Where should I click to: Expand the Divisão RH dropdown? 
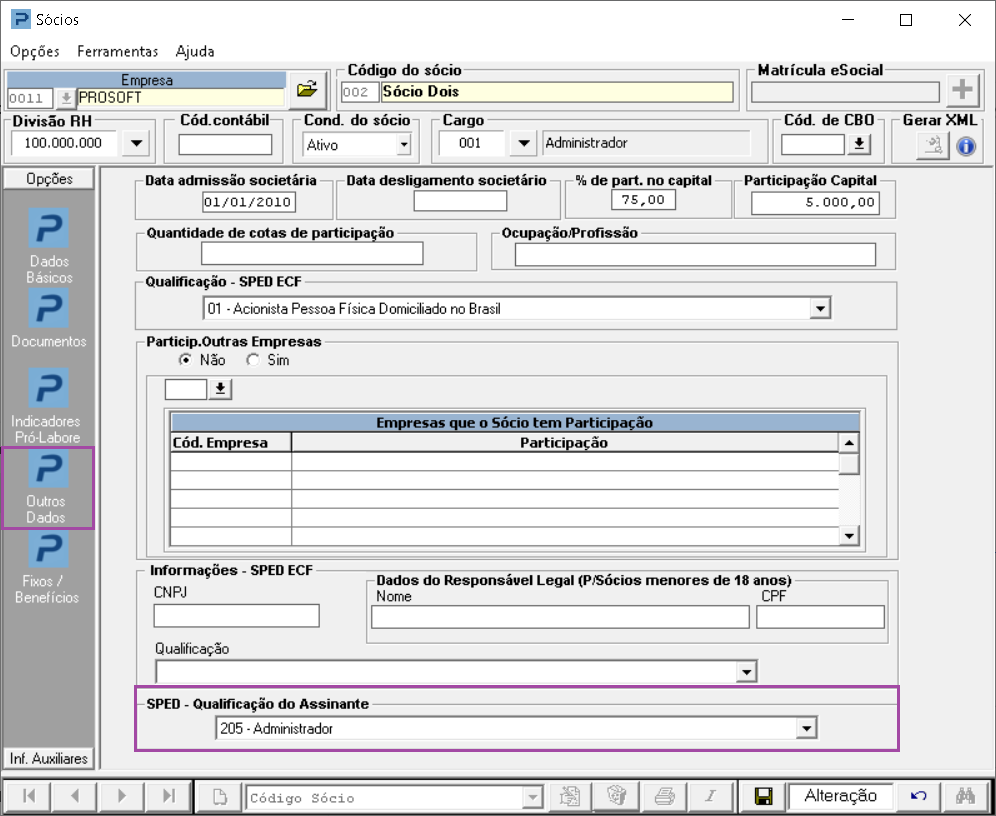pyautogui.click(x=136, y=144)
